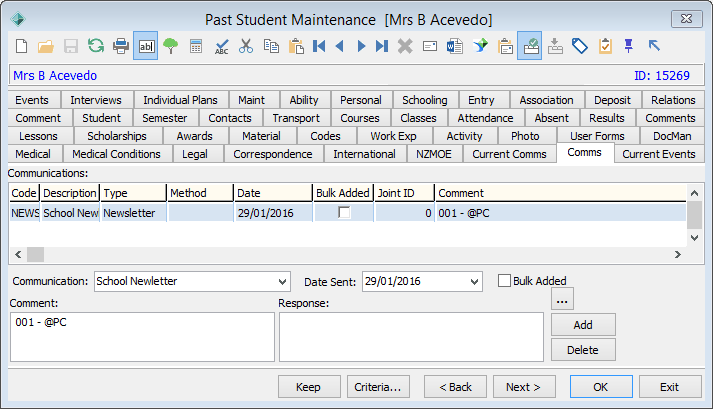Click the New record icon
The width and height of the screenshot is (713, 409).
point(21,46)
